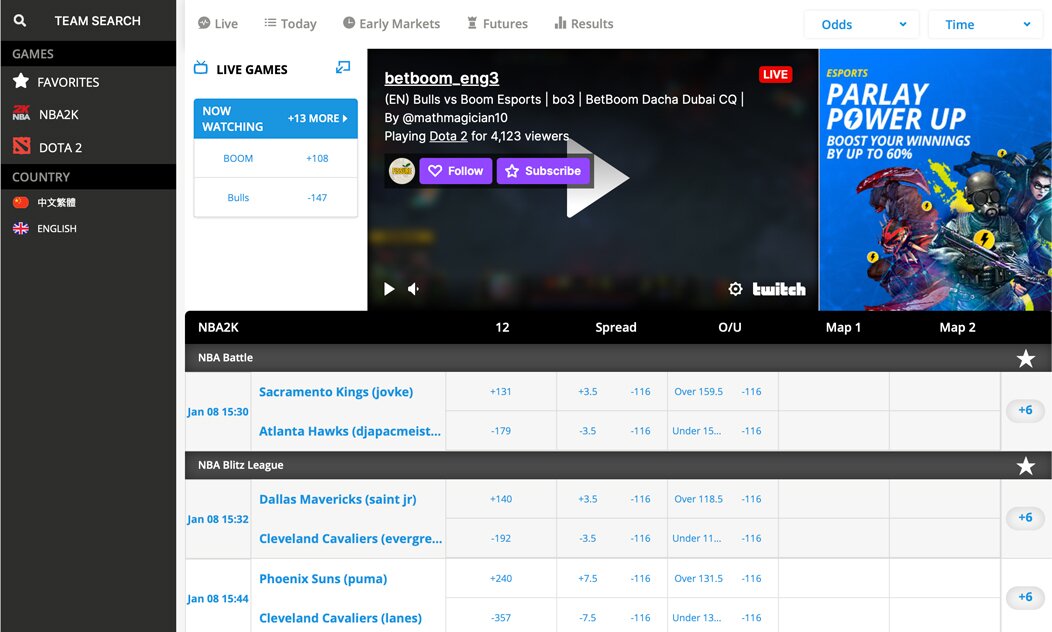The width and height of the screenshot is (1052, 632).
Task: Pop out the live games stream window
Action: pos(343,67)
